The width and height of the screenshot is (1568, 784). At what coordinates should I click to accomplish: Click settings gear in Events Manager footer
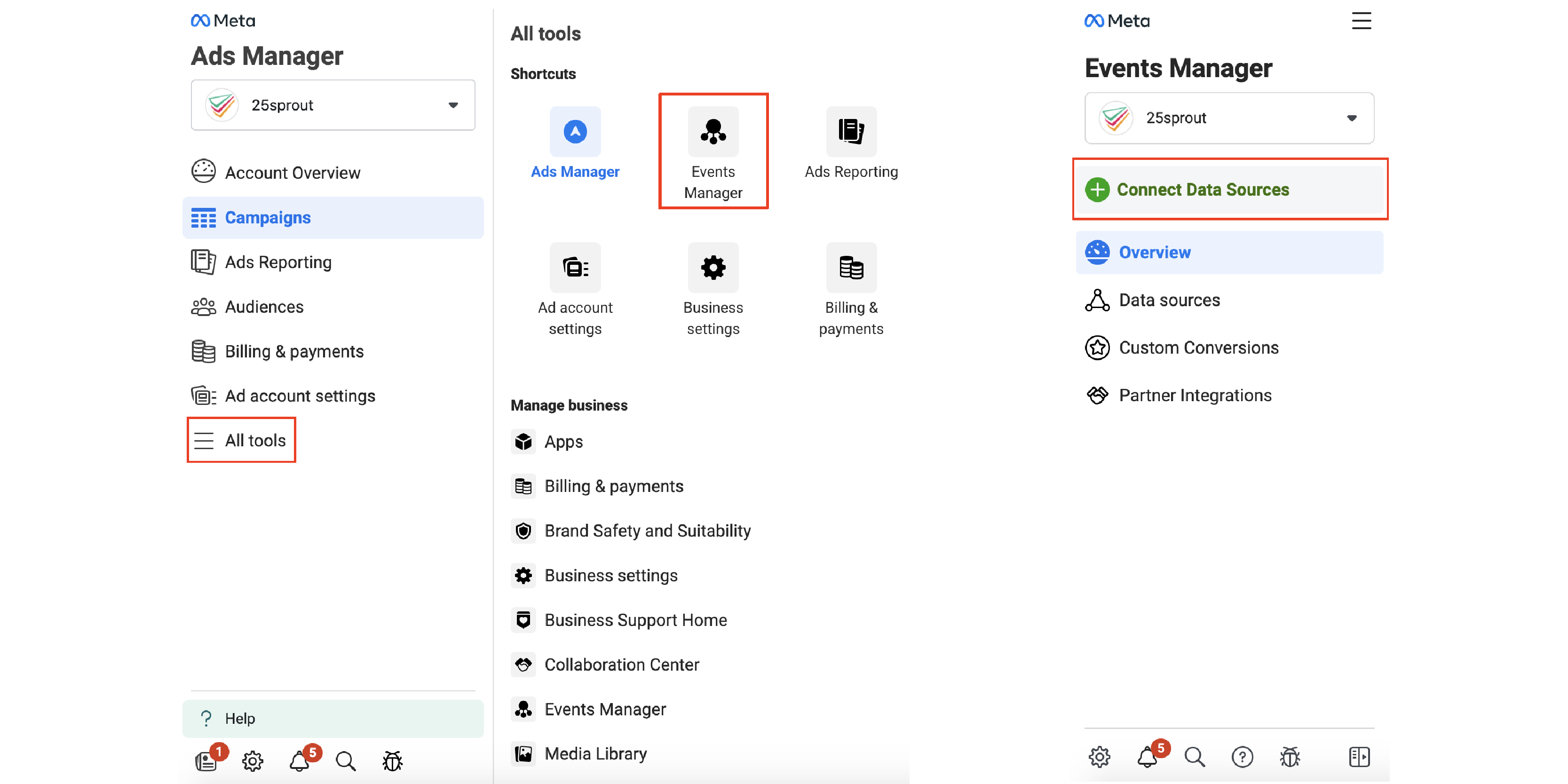point(1099,757)
